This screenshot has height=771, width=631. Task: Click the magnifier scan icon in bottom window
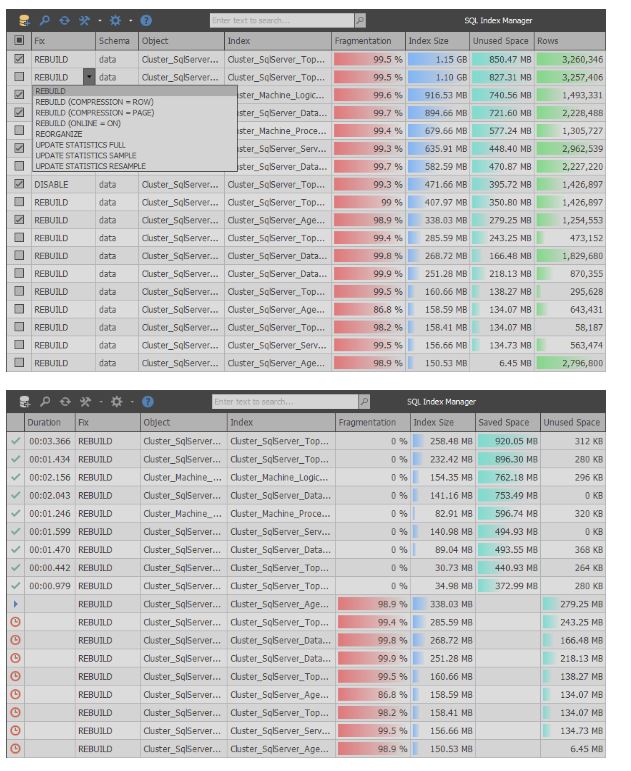pyautogui.click(x=45, y=402)
